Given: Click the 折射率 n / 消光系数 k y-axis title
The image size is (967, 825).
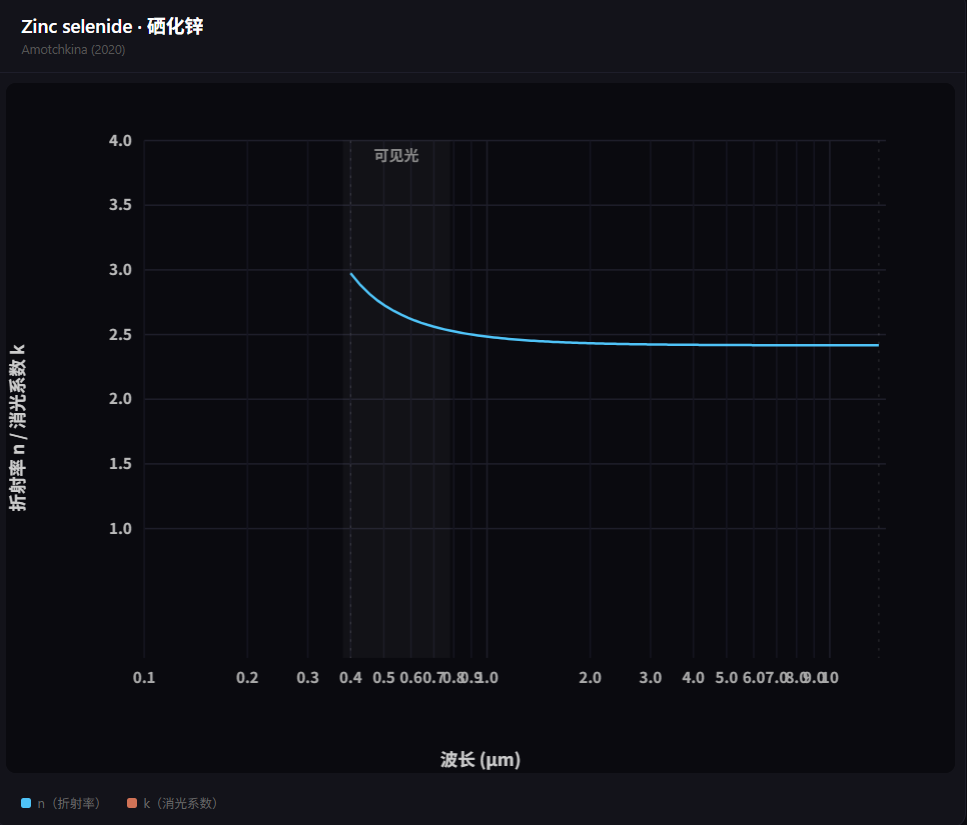Looking at the screenshot, I should click(x=18, y=427).
